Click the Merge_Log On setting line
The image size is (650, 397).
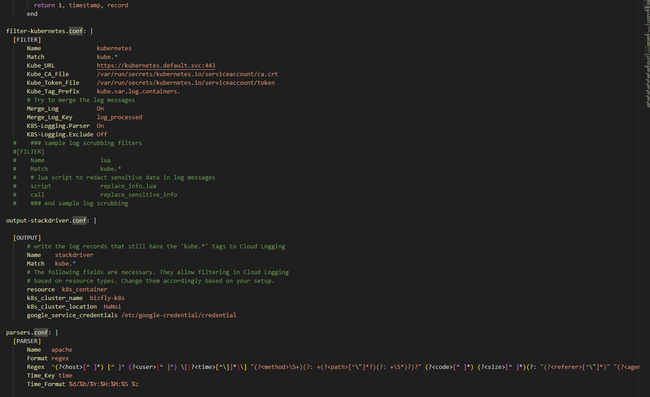(x=65, y=109)
